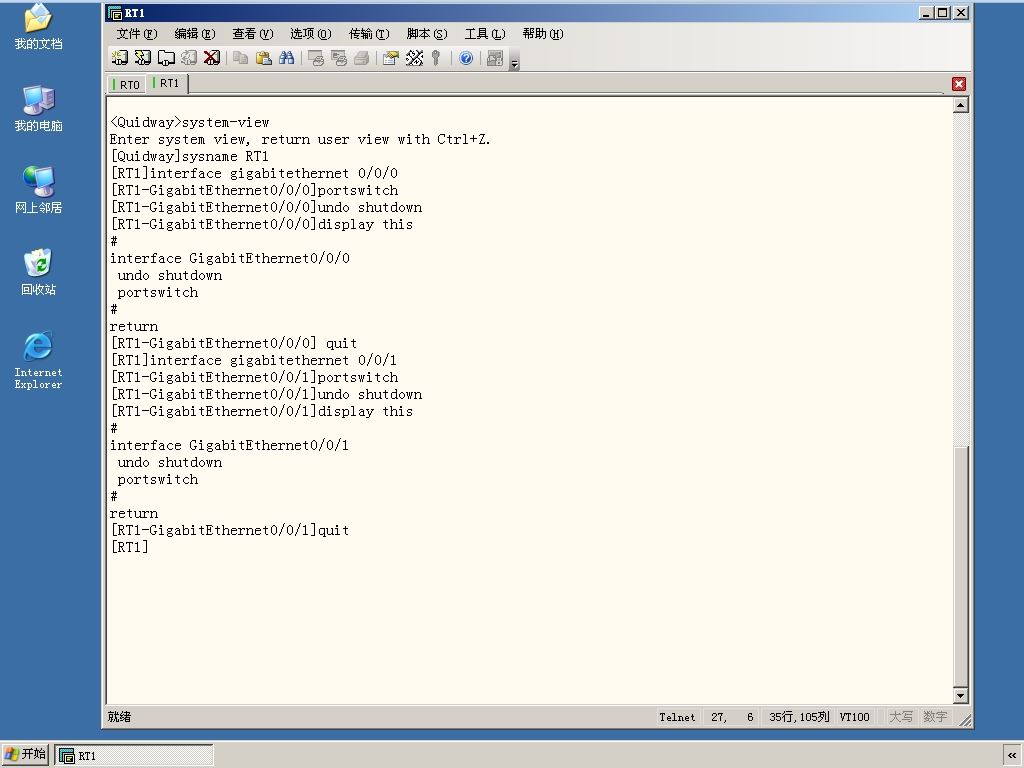Click the window resize grip
The image size is (1024, 768).
point(965,720)
